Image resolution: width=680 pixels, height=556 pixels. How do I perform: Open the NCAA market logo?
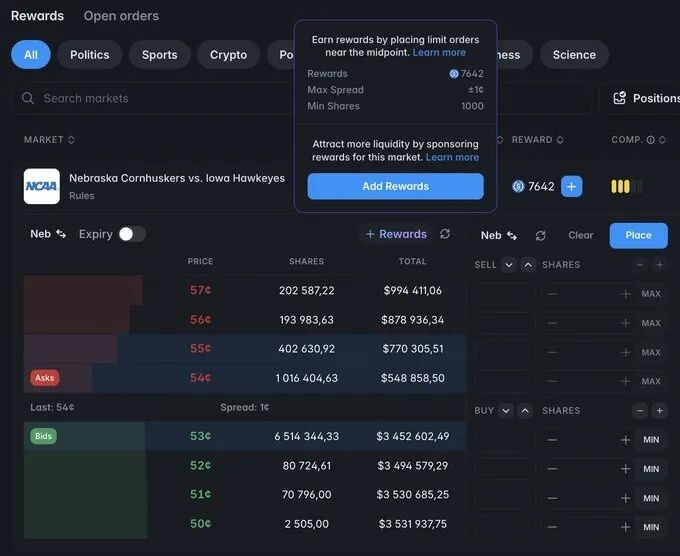(42, 186)
